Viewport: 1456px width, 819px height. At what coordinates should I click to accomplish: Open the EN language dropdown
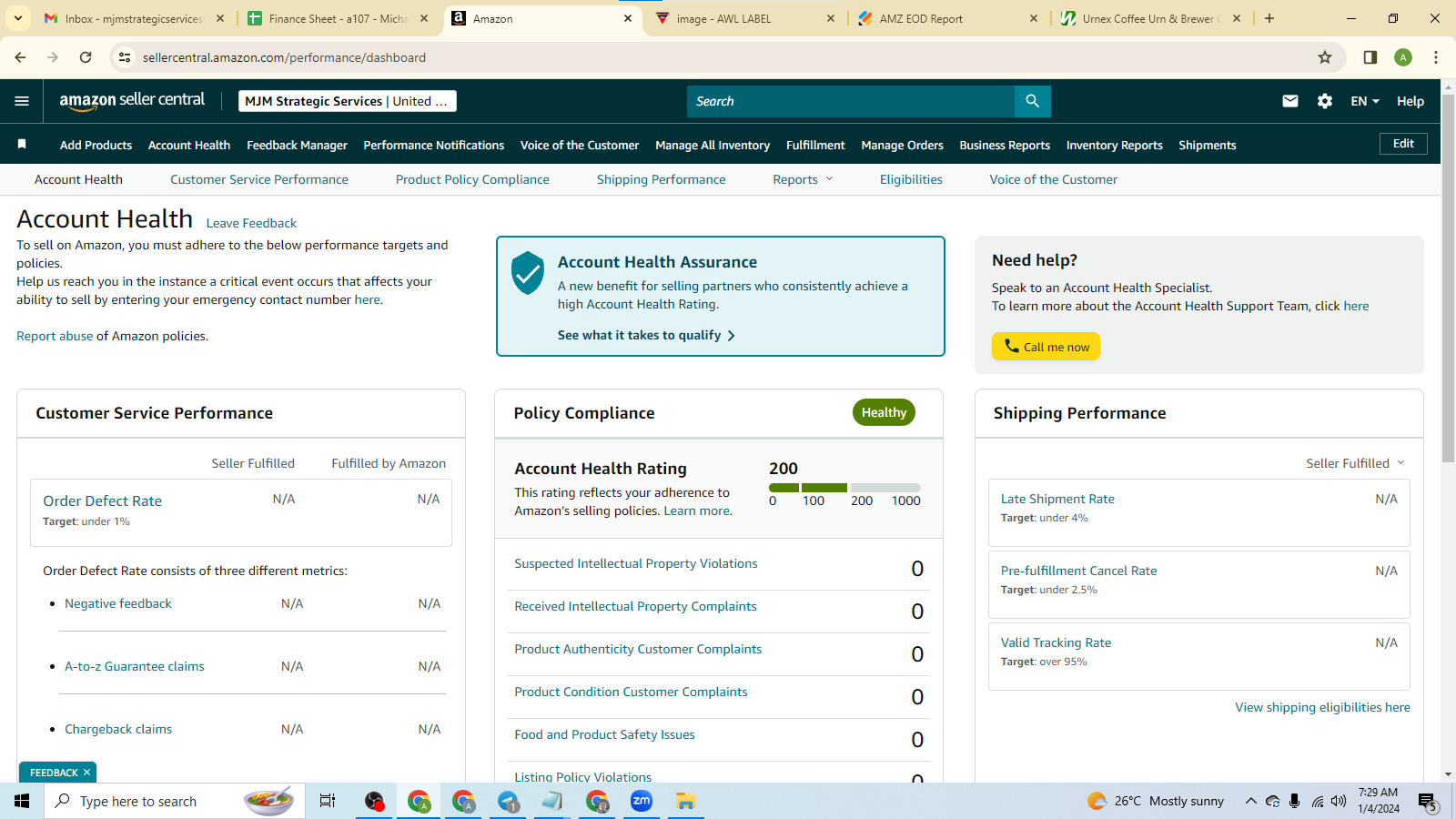tap(1365, 101)
